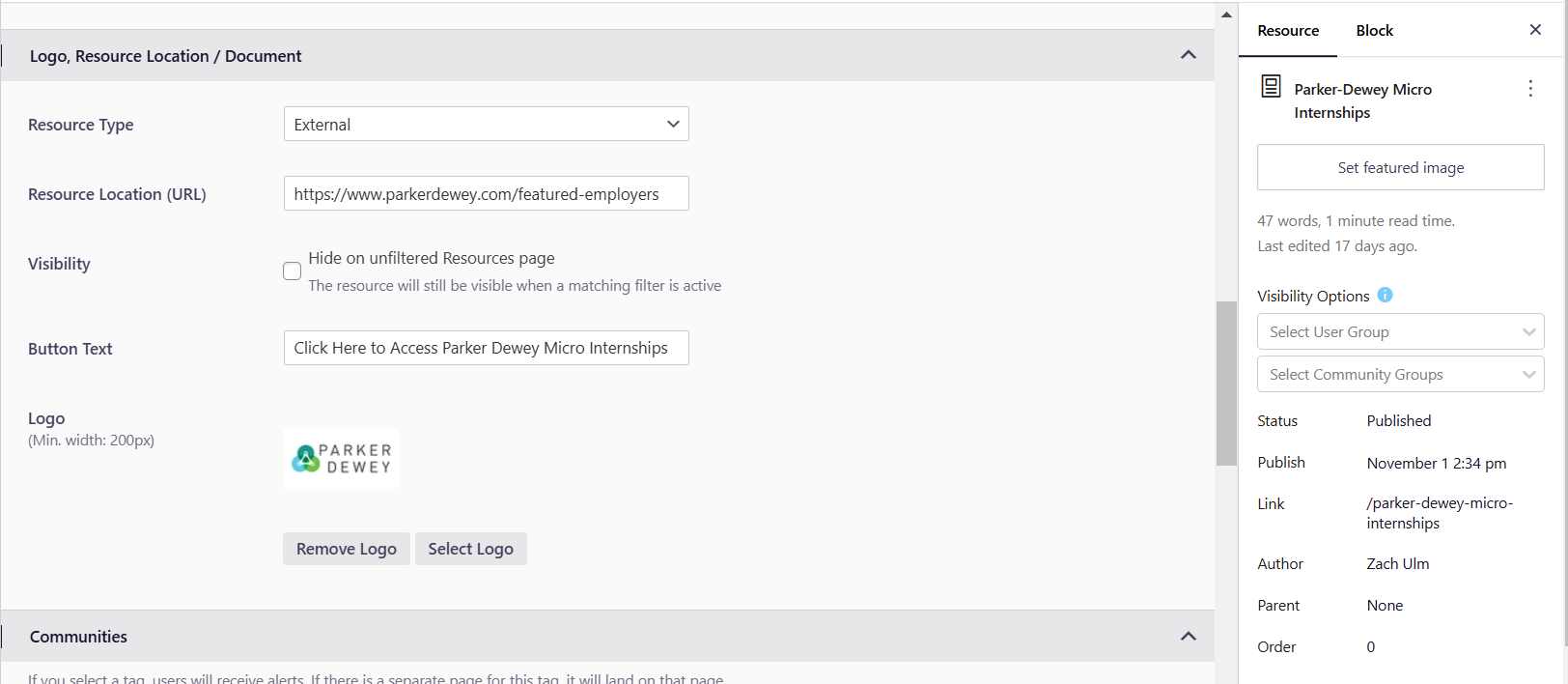The height and width of the screenshot is (684, 1568).
Task: Collapse the Logo, Resource Location section
Action: tap(1188, 55)
